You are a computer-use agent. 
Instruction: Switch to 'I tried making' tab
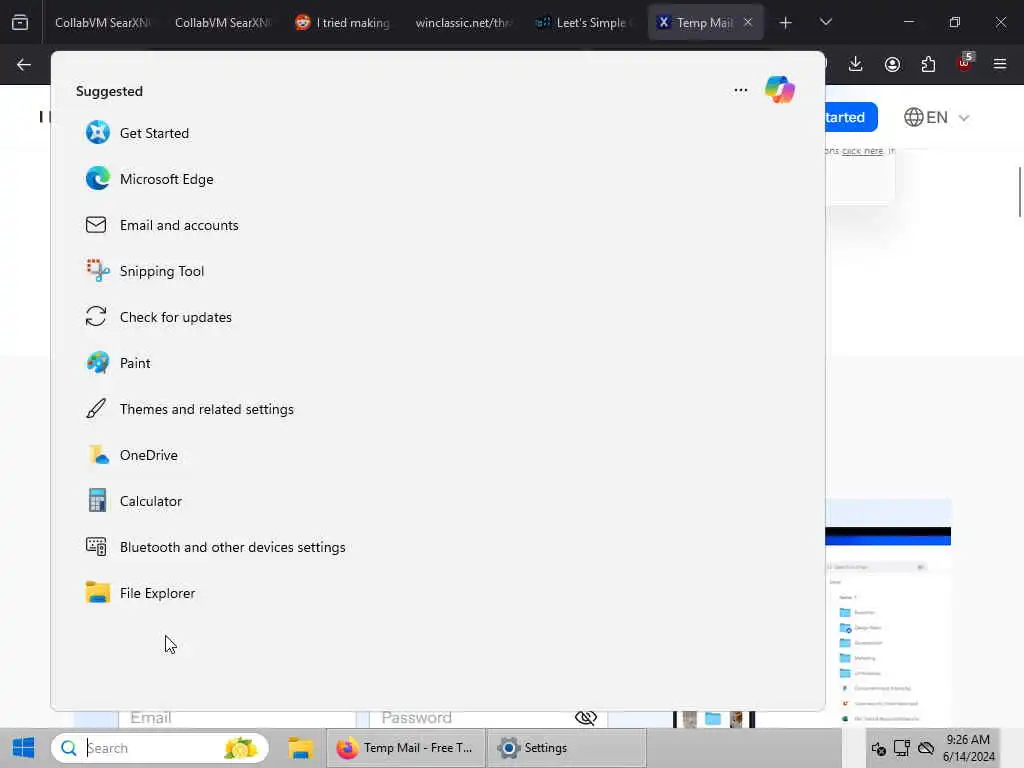tap(343, 22)
